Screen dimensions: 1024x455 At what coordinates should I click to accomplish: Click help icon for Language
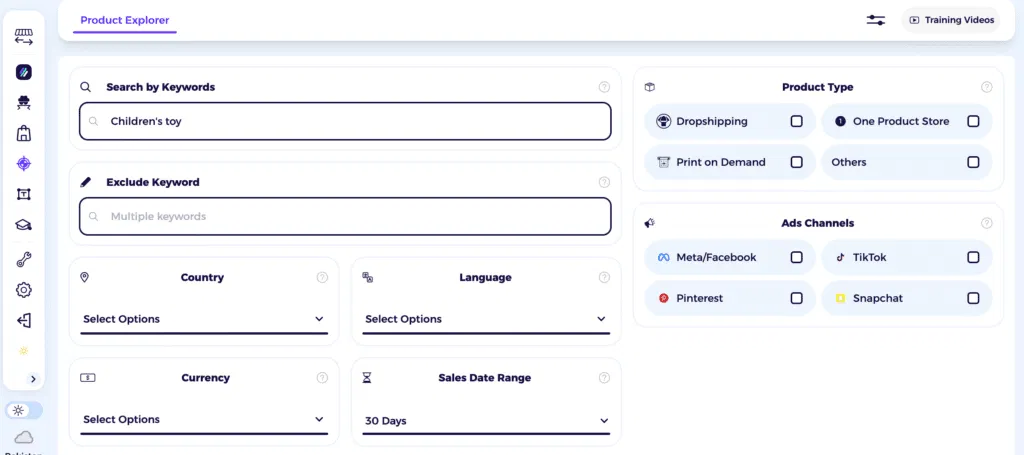click(604, 277)
